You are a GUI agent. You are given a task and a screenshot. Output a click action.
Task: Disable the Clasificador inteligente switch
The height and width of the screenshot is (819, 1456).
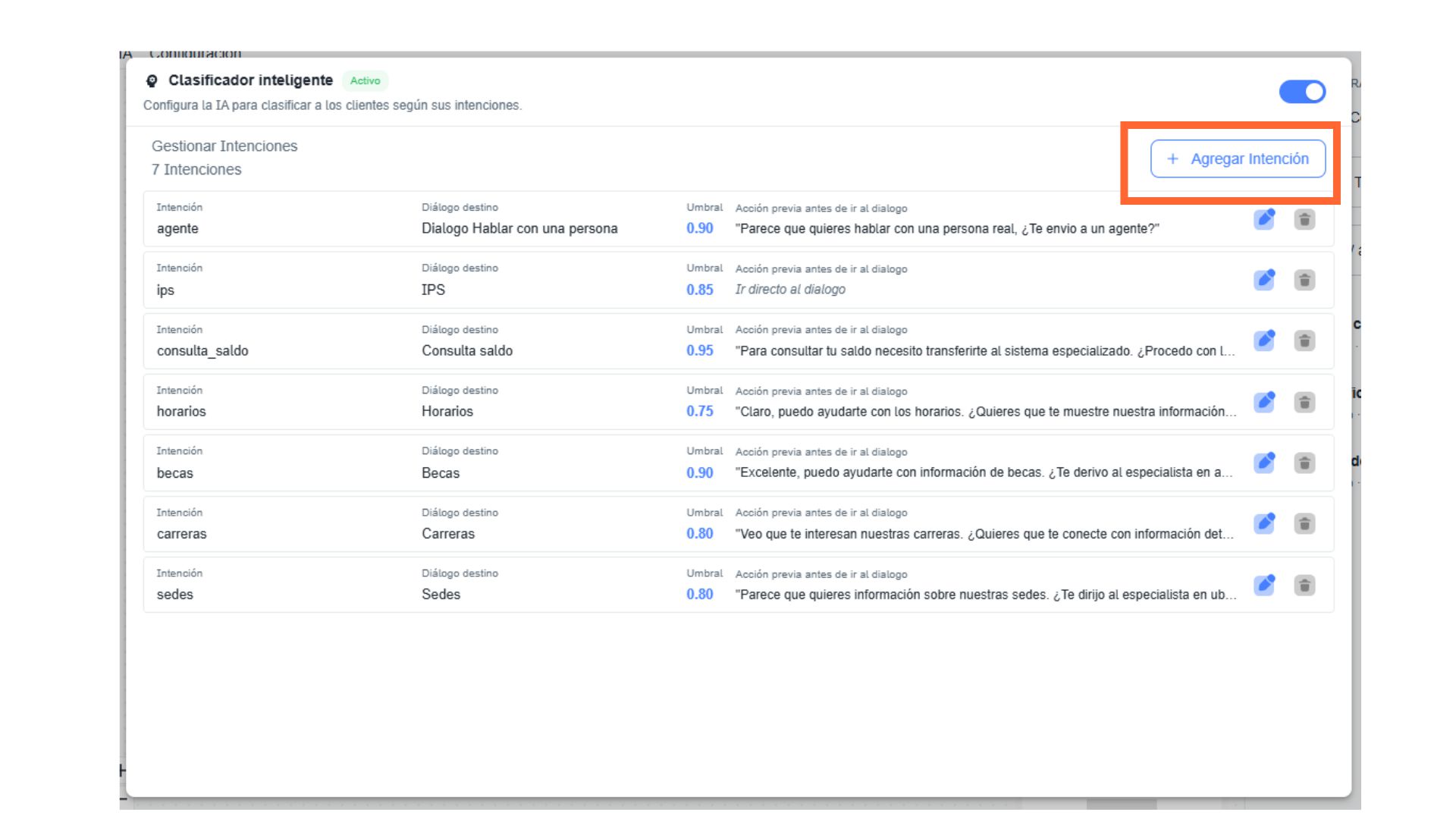(x=1302, y=92)
